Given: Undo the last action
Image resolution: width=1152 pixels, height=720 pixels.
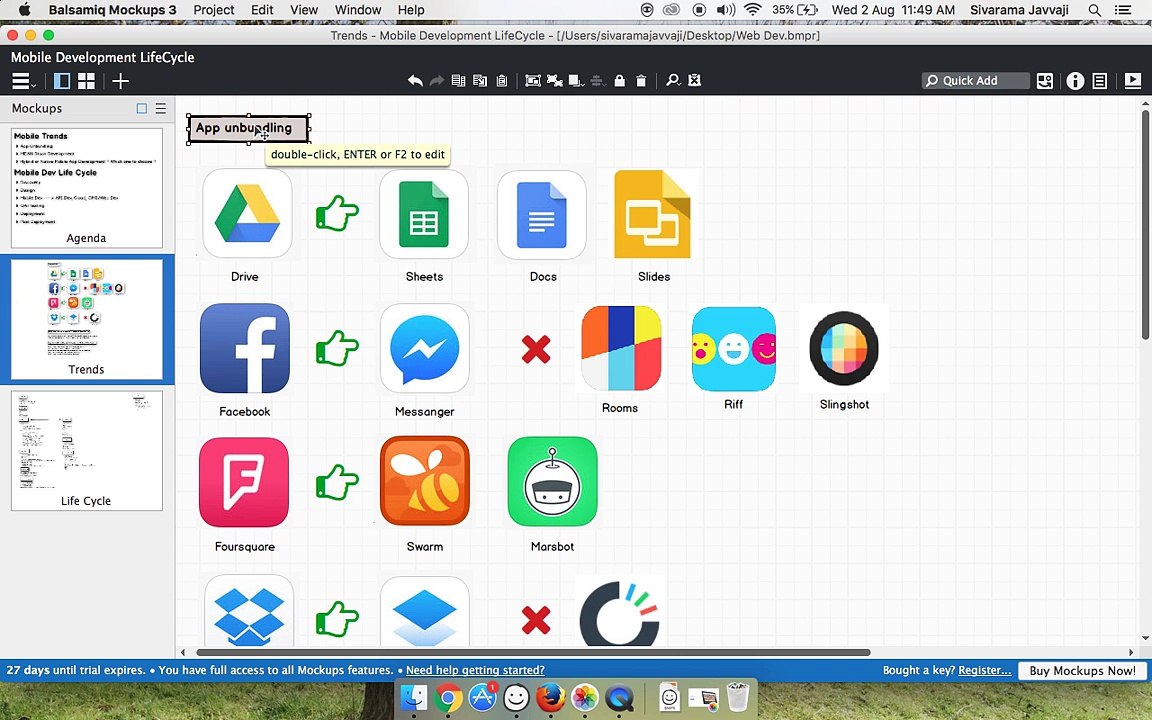Looking at the screenshot, I should pos(415,81).
